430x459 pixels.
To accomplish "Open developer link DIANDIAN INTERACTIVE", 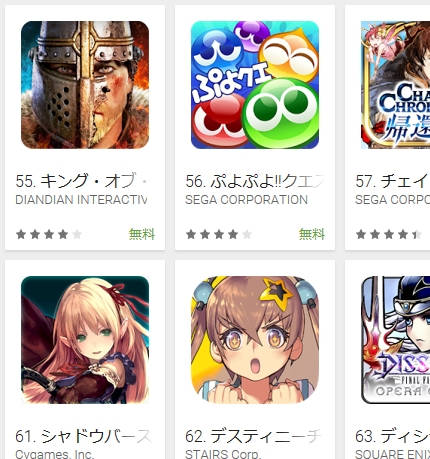I will (81, 200).
